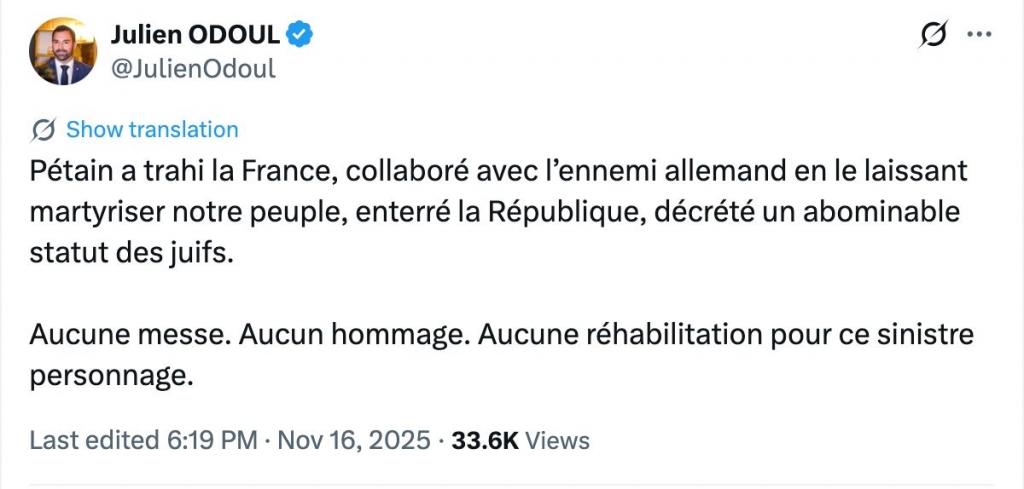Open Julien ODOUL's profile picture

tap(63, 51)
